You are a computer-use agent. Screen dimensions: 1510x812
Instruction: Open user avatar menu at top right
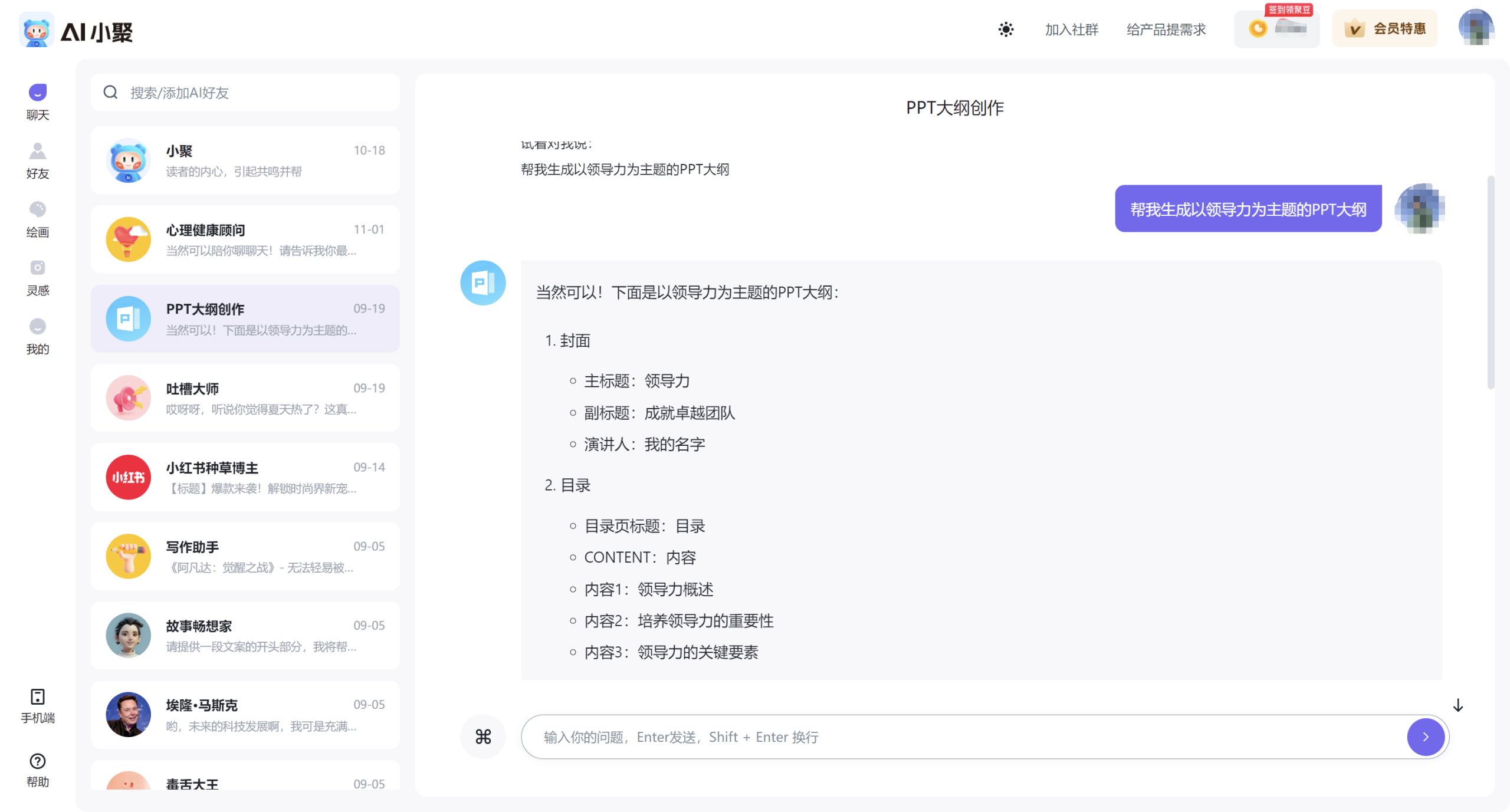pos(1475,27)
